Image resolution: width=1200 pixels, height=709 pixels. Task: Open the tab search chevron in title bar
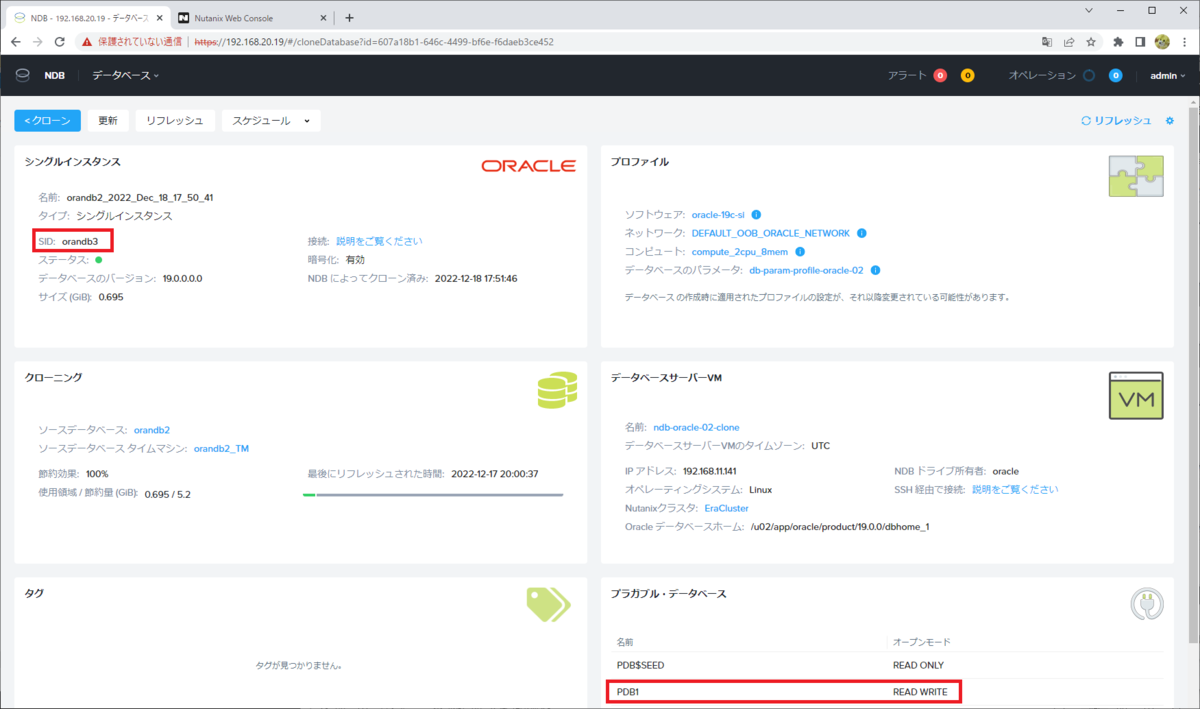coord(1089,10)
